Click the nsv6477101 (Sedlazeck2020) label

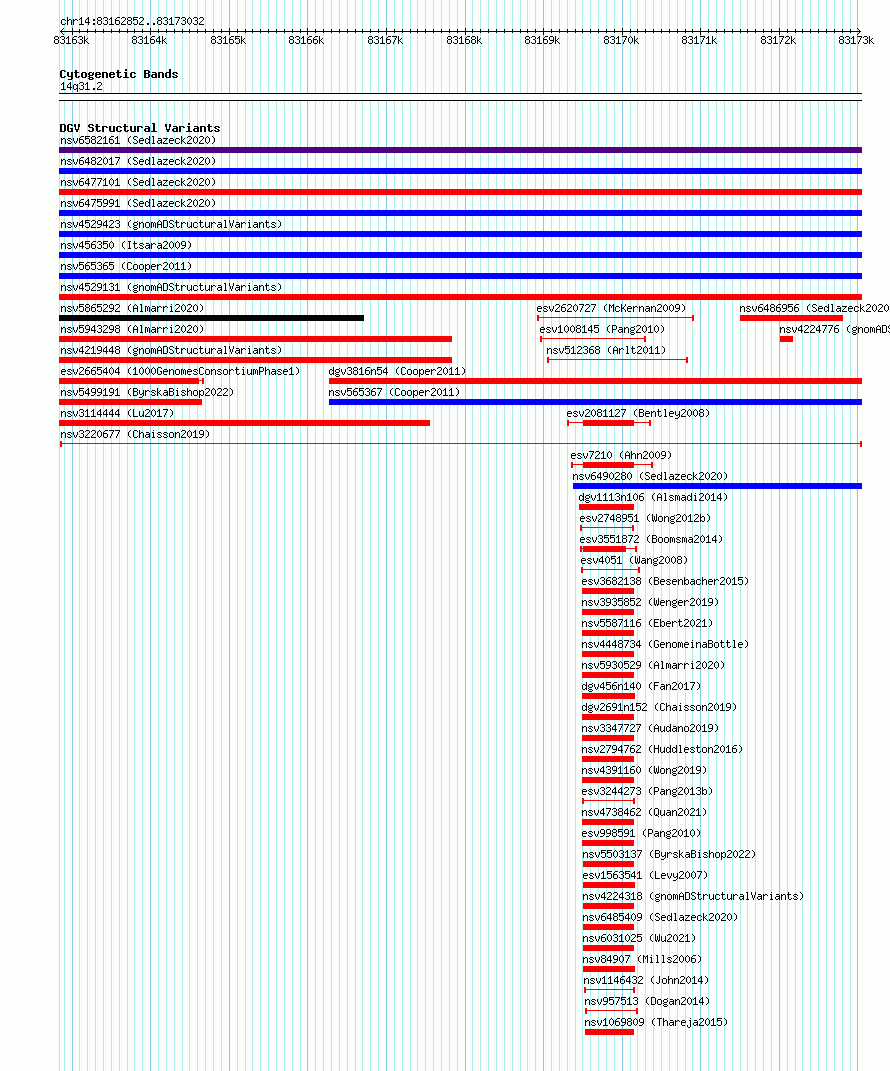(138, 182)
